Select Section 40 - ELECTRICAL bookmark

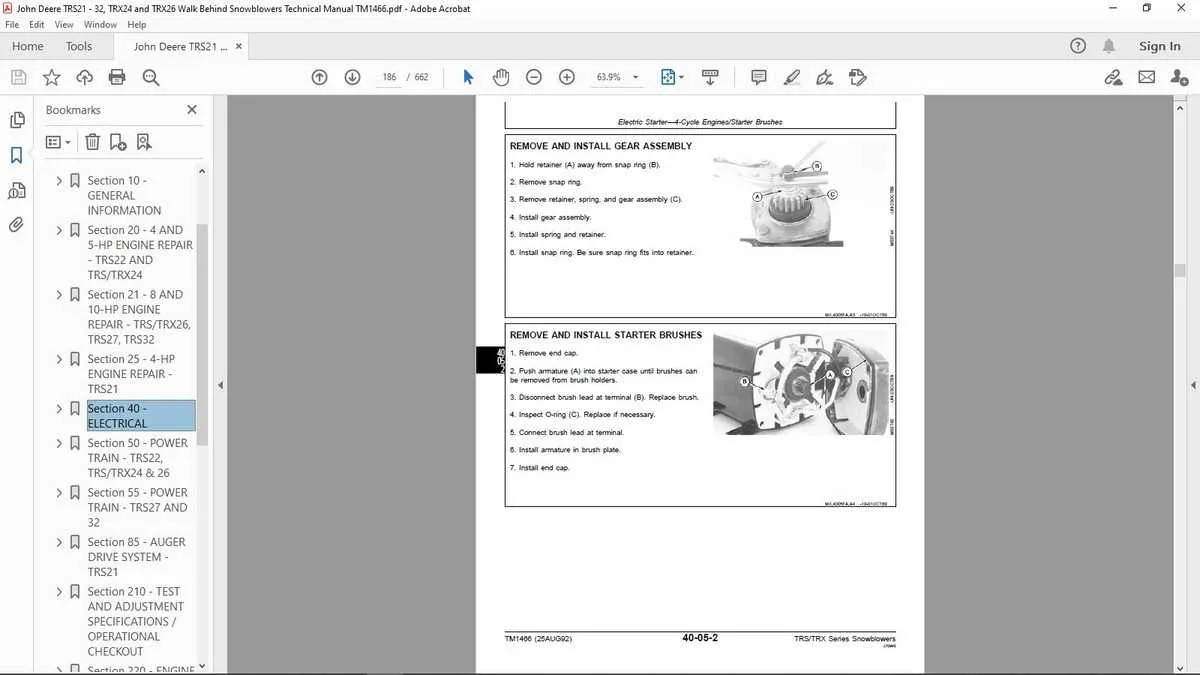coord(140,416)
